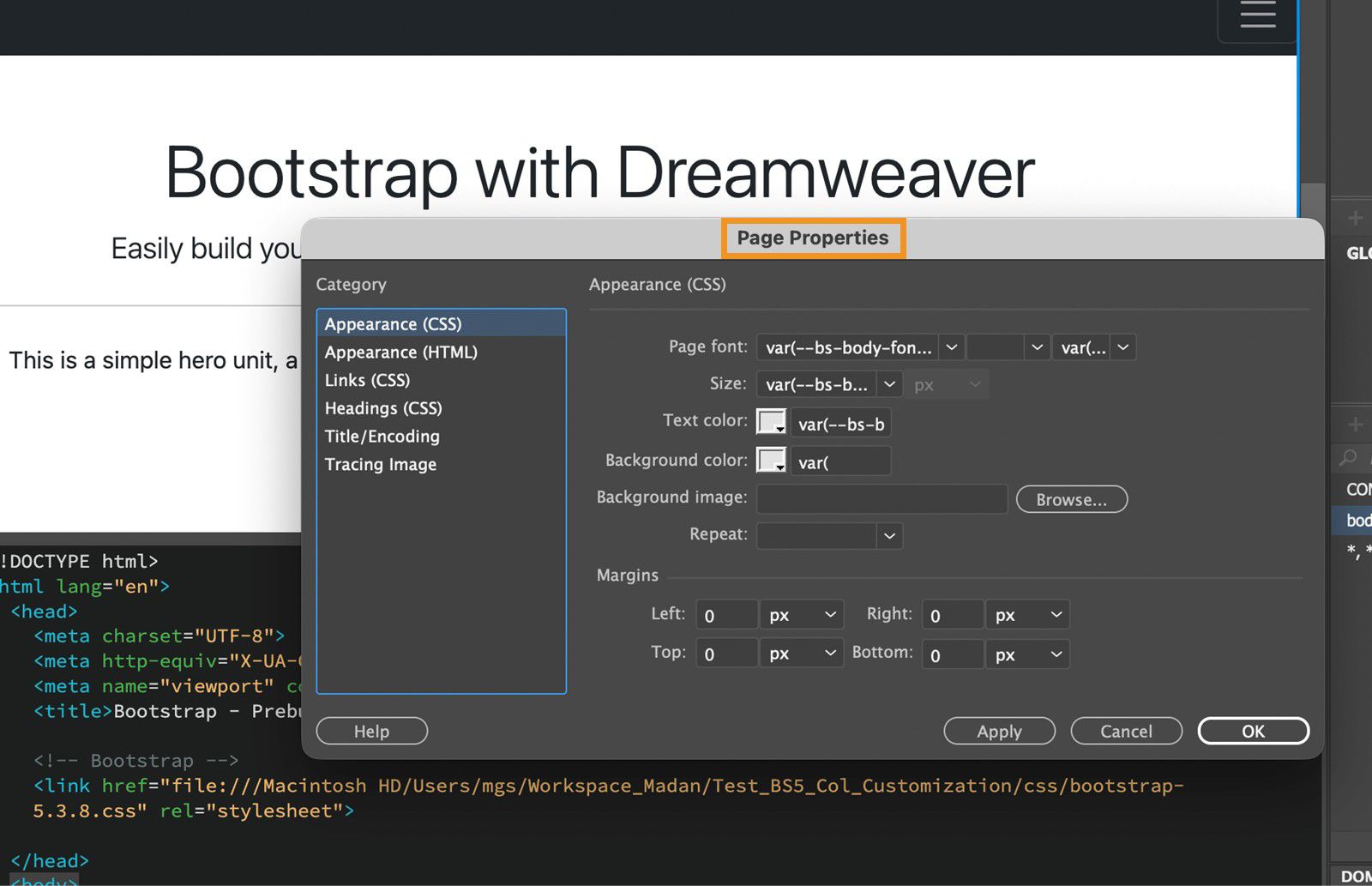The width and height of the screenshot is (1372, 886).
Task: Click the search icon in the right panel
Action: [x=1349, y=457]
